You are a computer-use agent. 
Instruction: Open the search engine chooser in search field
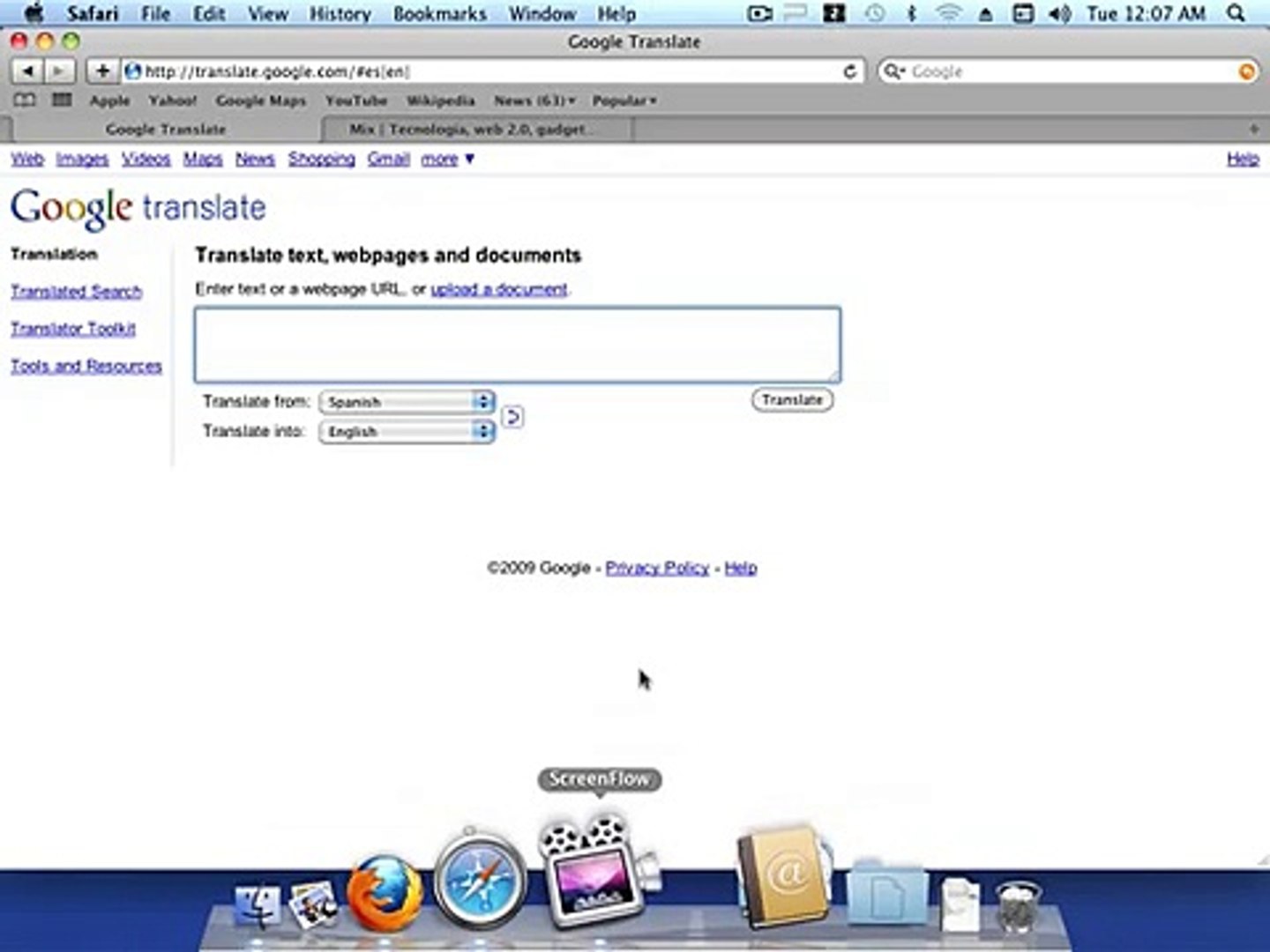pyautogui.click(x=894, y=71)
